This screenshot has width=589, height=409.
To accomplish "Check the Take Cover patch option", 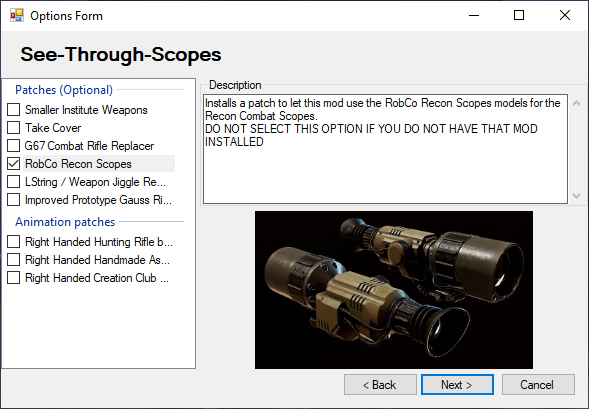I will point(14,128).
